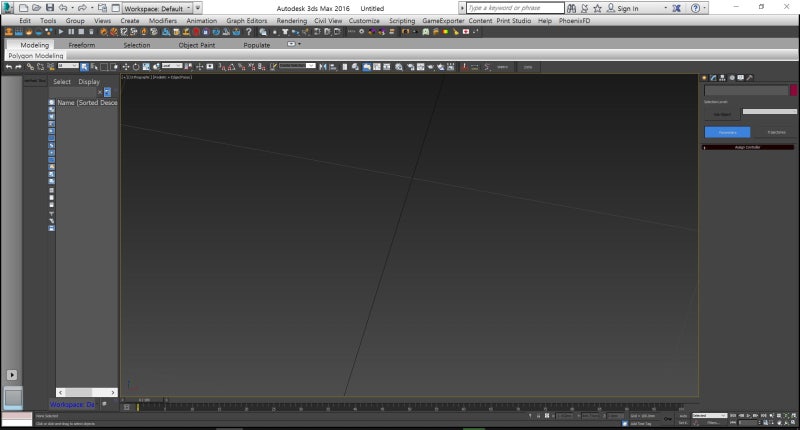Click the Undo arrow in the title bar
Image resolution: width=800 pixels, height=430 pixels.
63,8
